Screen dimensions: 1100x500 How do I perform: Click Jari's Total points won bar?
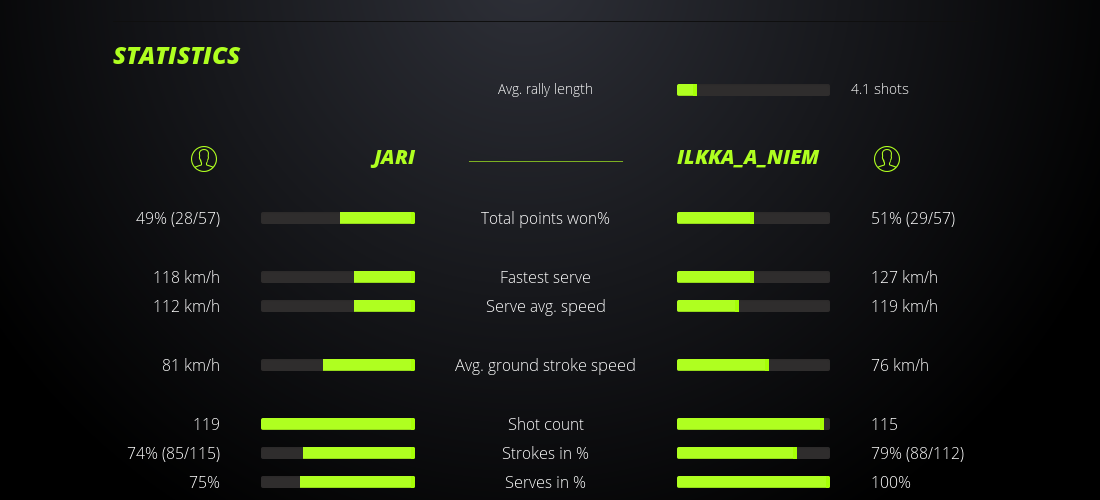338,218
